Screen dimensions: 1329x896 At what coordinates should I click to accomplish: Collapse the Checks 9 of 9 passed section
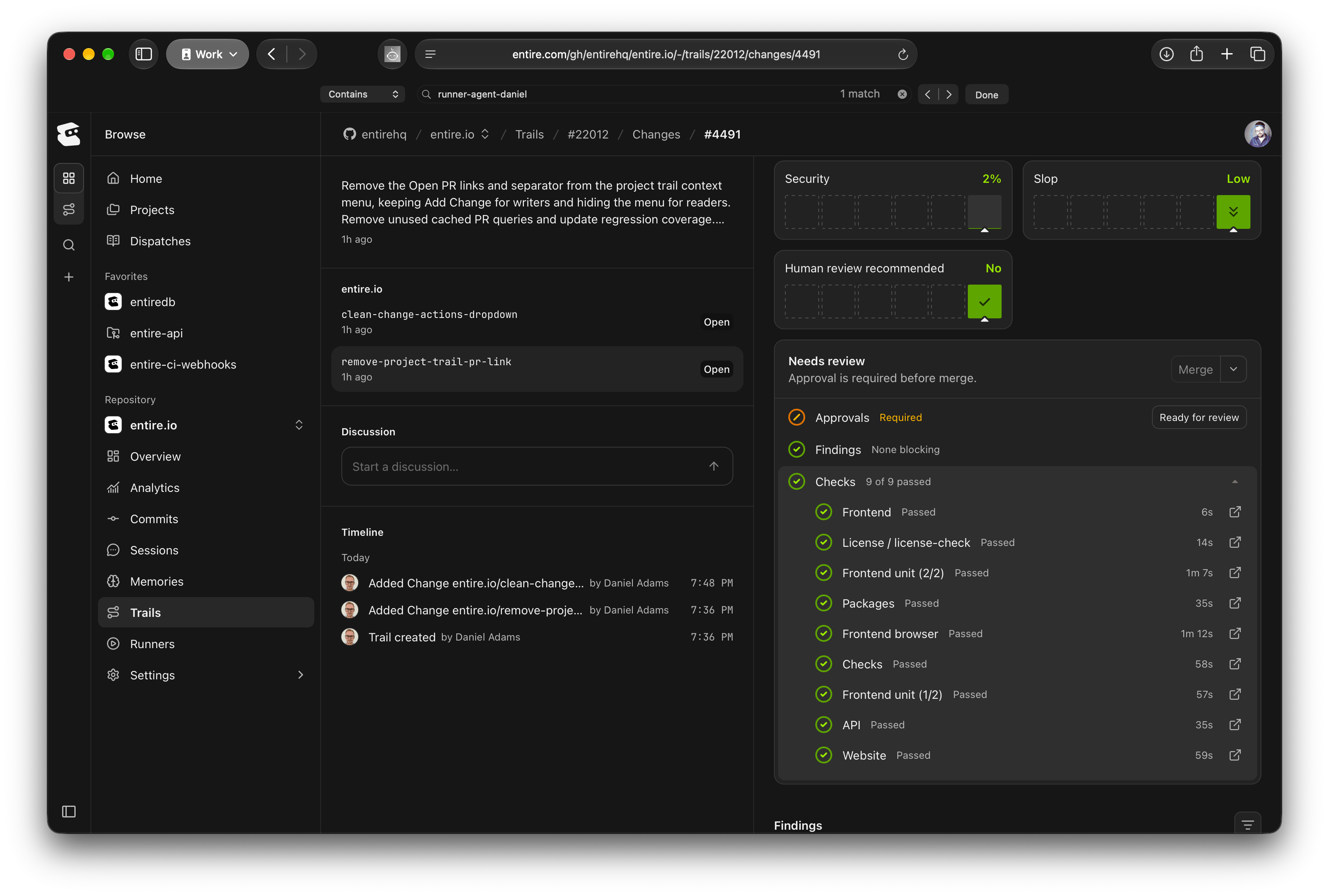tap(1235, 482)
